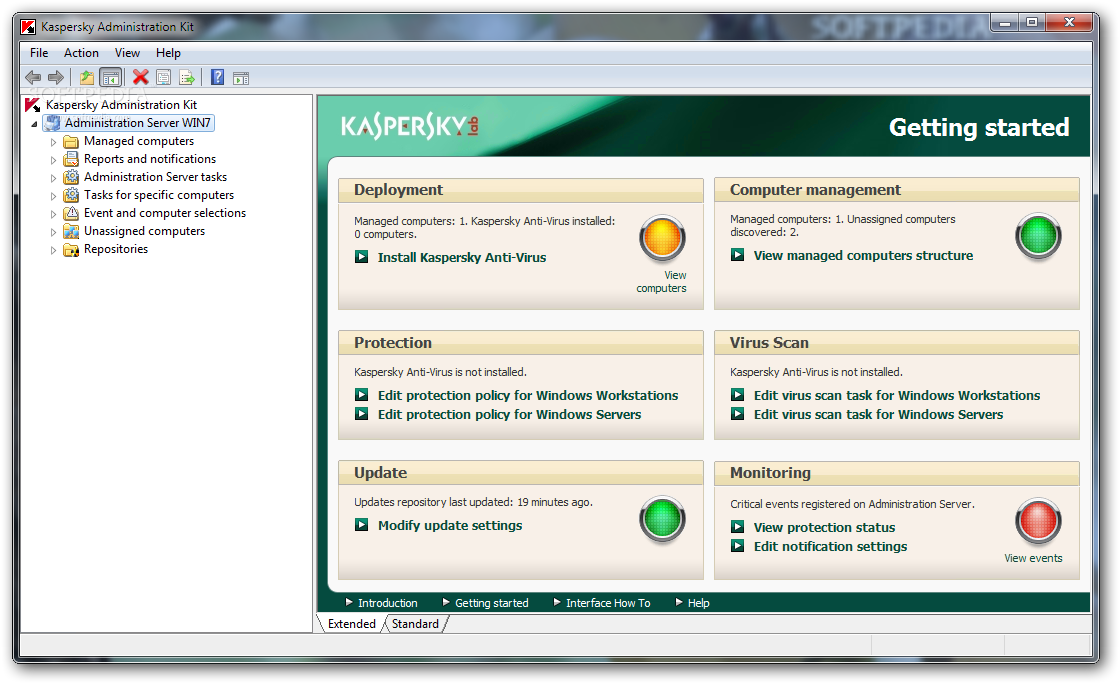Click the Kaspersky Administration Kit root icon
The width and height of the screenshot is (1120, 684).
coord(33,105)
